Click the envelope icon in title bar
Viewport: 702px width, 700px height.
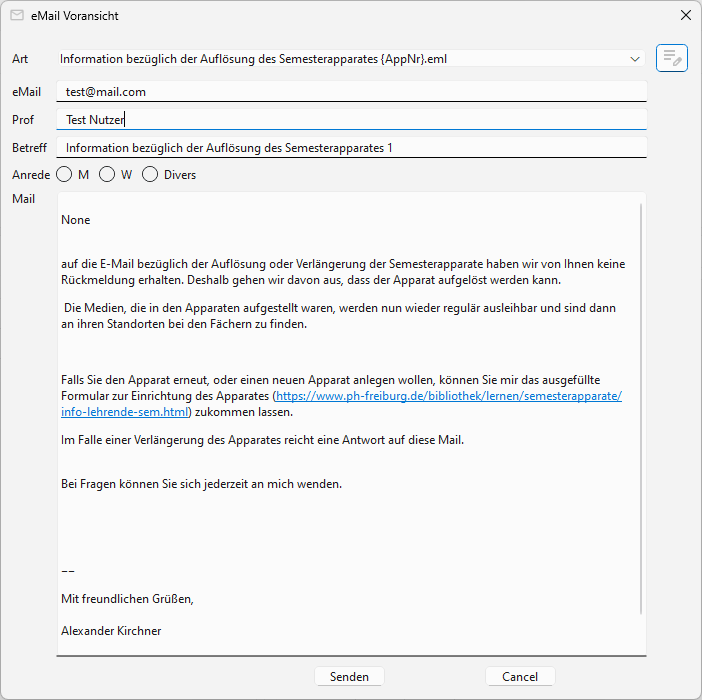[17, 16]
